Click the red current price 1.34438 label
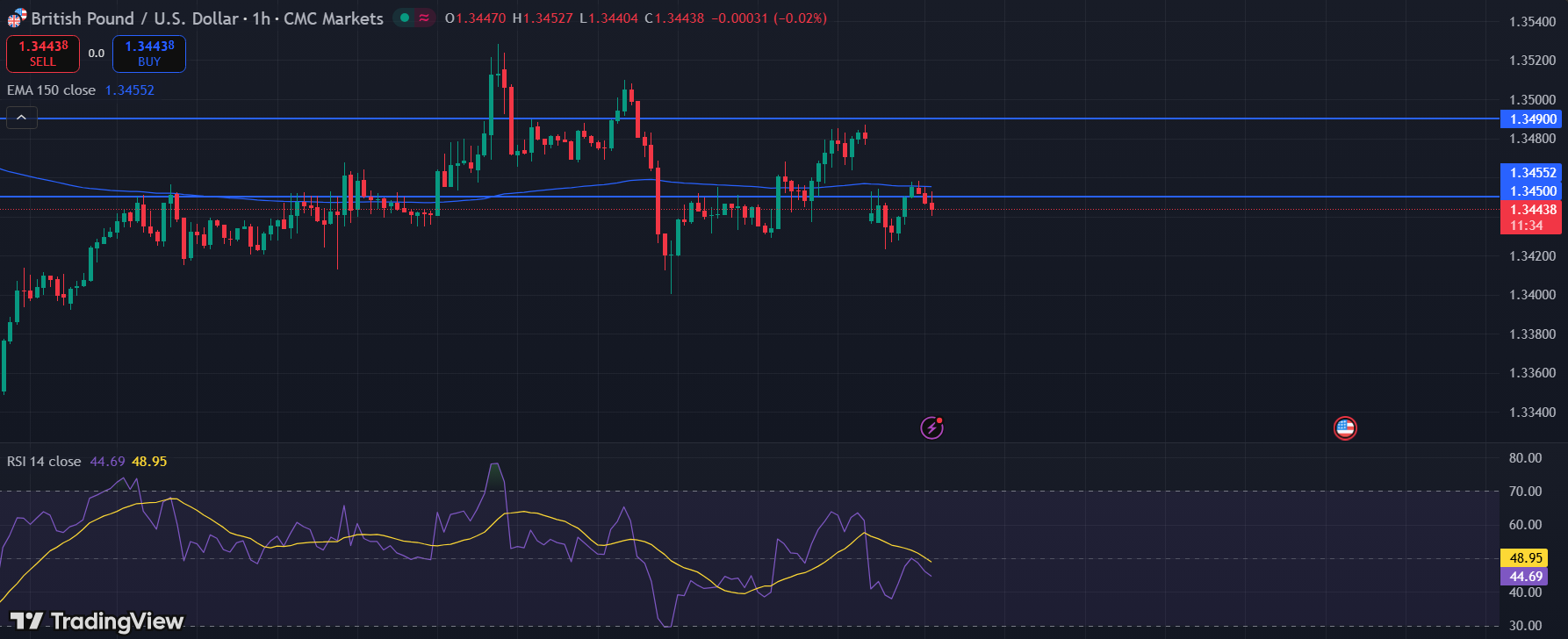Viewport: 1568px width, 639px height. pos(1532,210)
